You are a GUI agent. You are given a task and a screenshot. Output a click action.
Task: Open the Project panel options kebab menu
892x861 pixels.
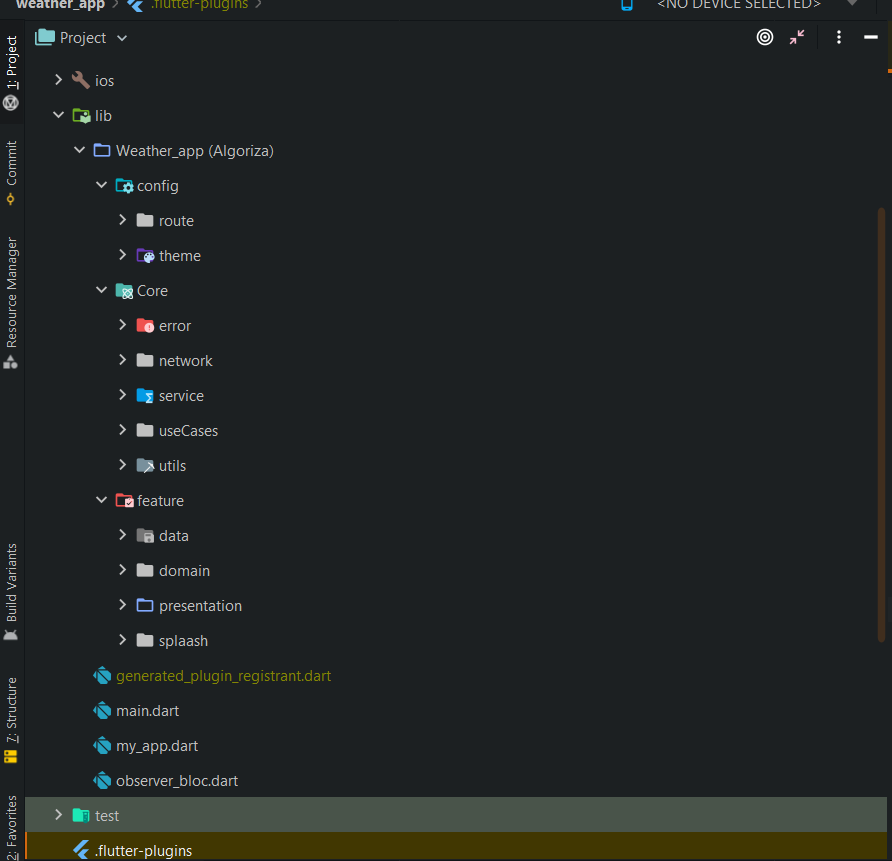point(839,37)
